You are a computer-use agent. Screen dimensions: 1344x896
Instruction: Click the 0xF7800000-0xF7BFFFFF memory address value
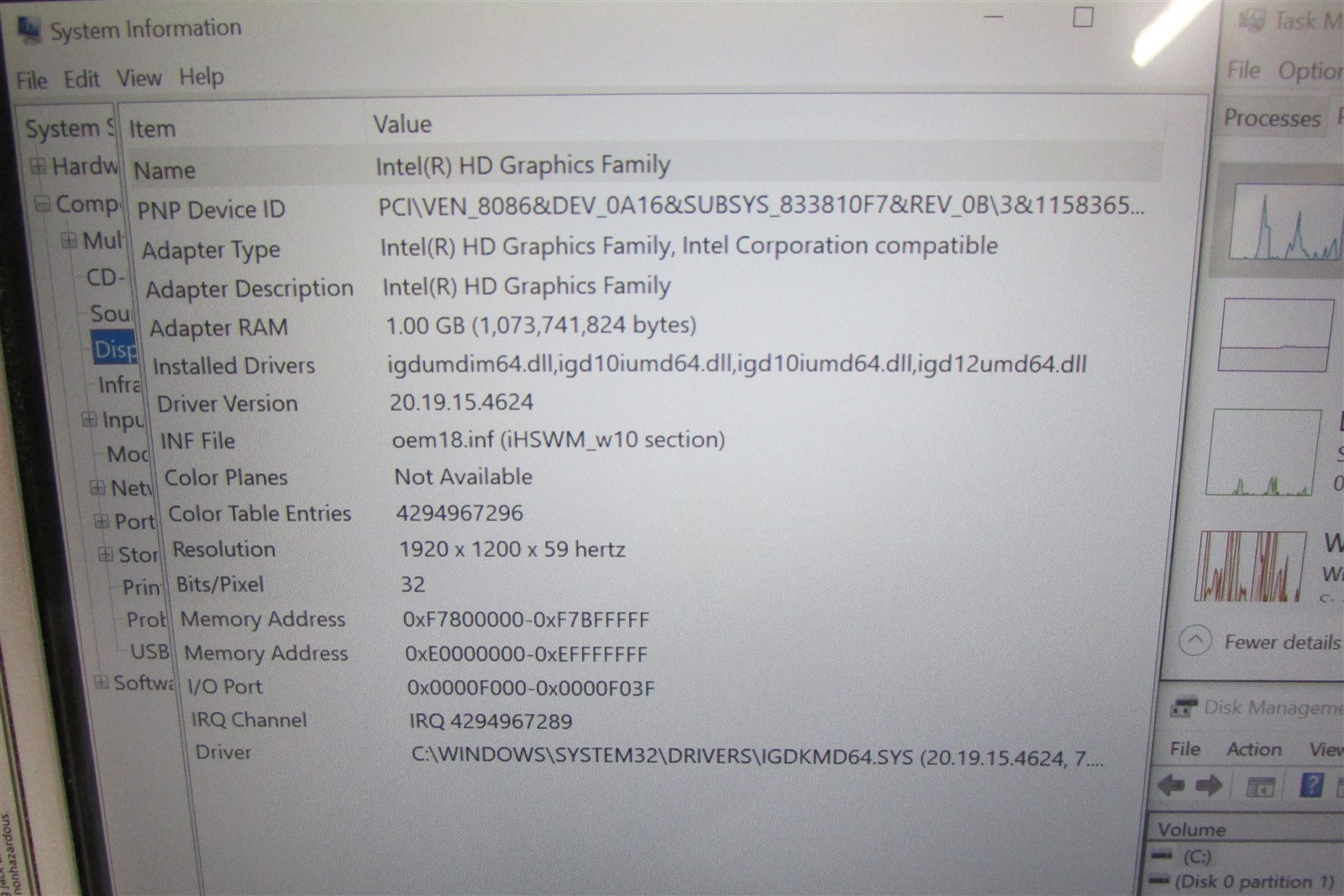click(527, 620)
